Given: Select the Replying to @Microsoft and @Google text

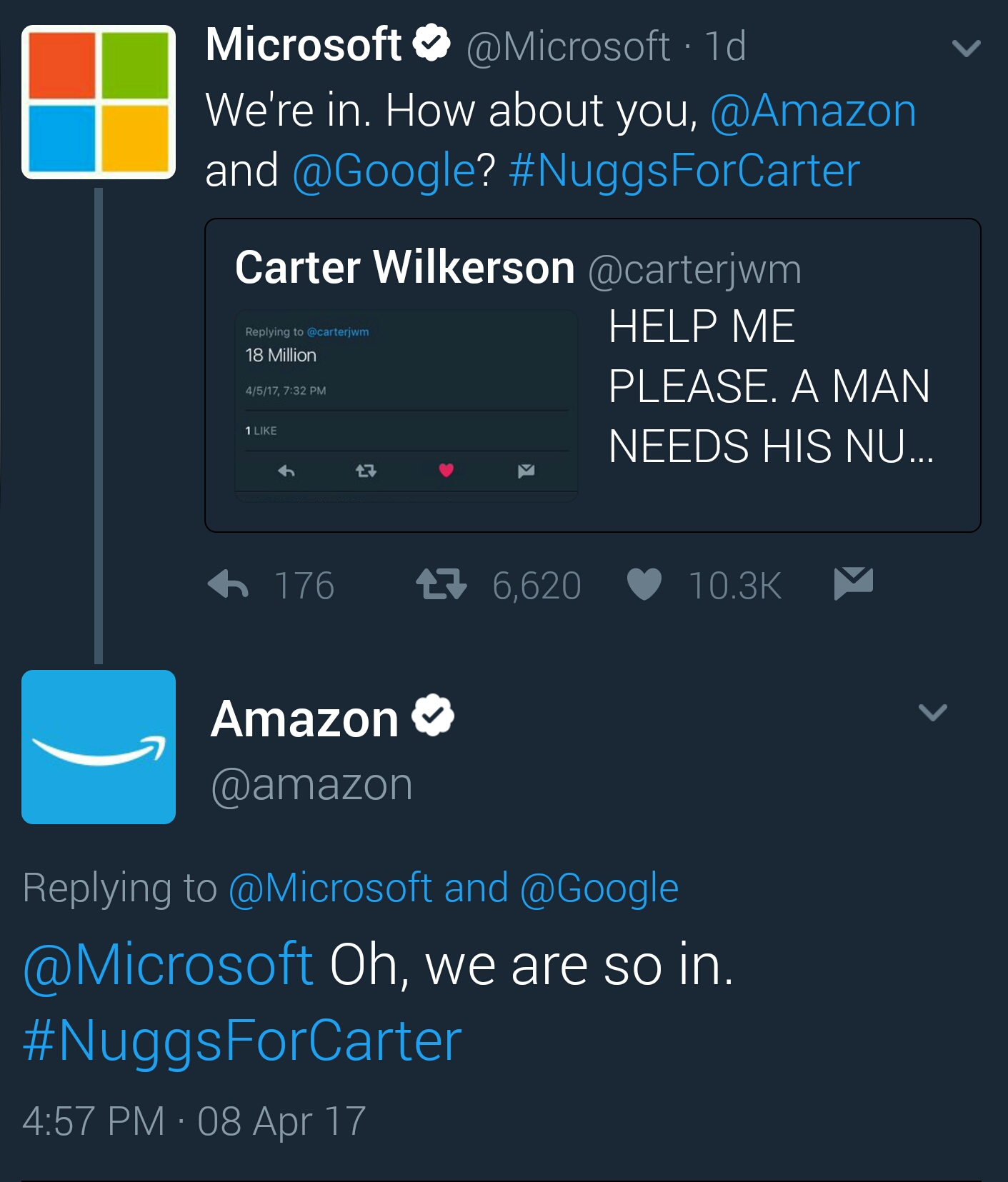Looking at the screenshot, I should 352,888.
